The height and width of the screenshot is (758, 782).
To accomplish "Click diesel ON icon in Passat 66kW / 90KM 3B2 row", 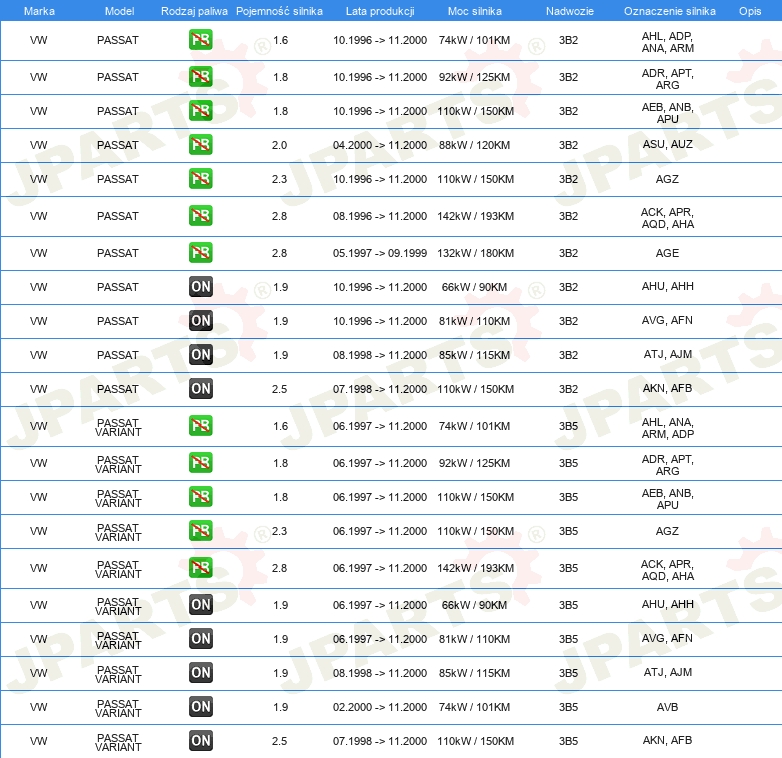I will [200, 287].
